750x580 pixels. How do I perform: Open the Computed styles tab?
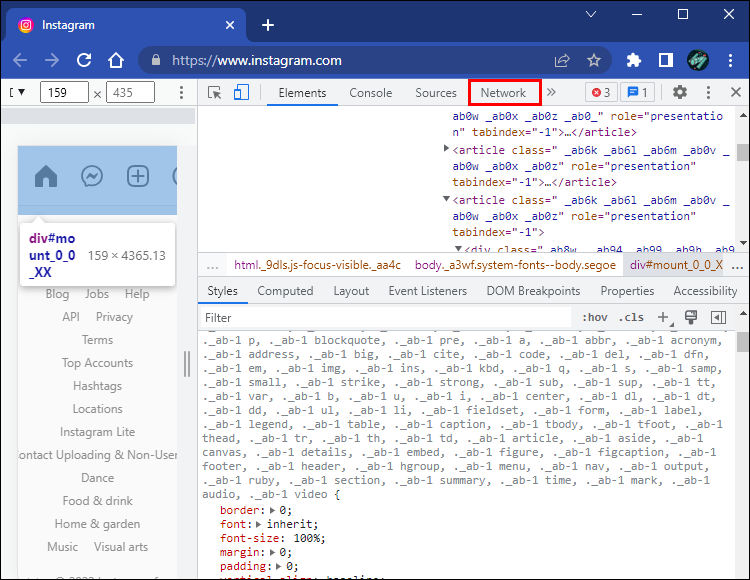point(285,291)
